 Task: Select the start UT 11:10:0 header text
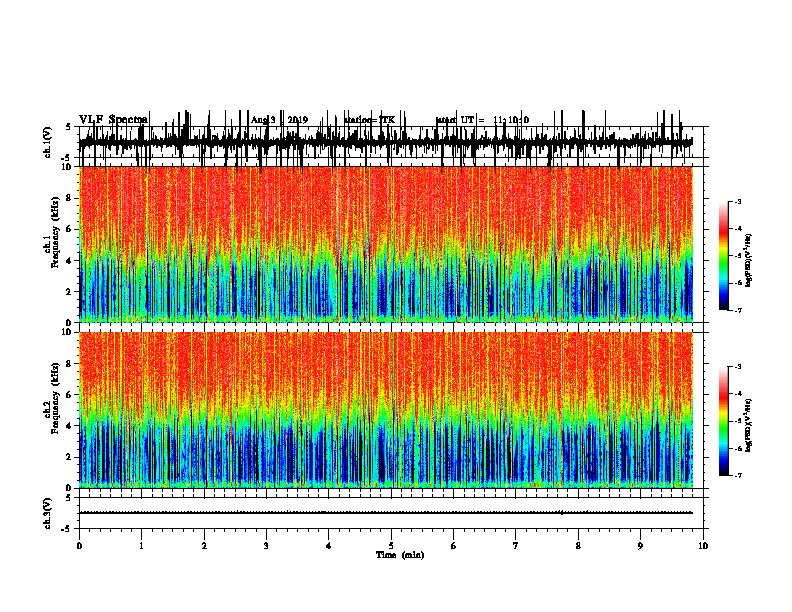(x=482, y=120)
